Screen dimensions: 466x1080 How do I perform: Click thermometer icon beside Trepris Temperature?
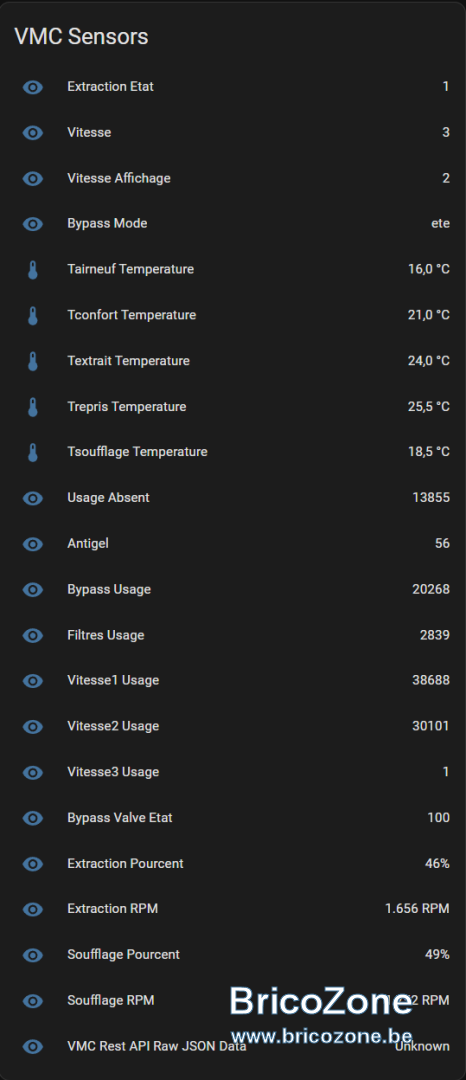32,407
